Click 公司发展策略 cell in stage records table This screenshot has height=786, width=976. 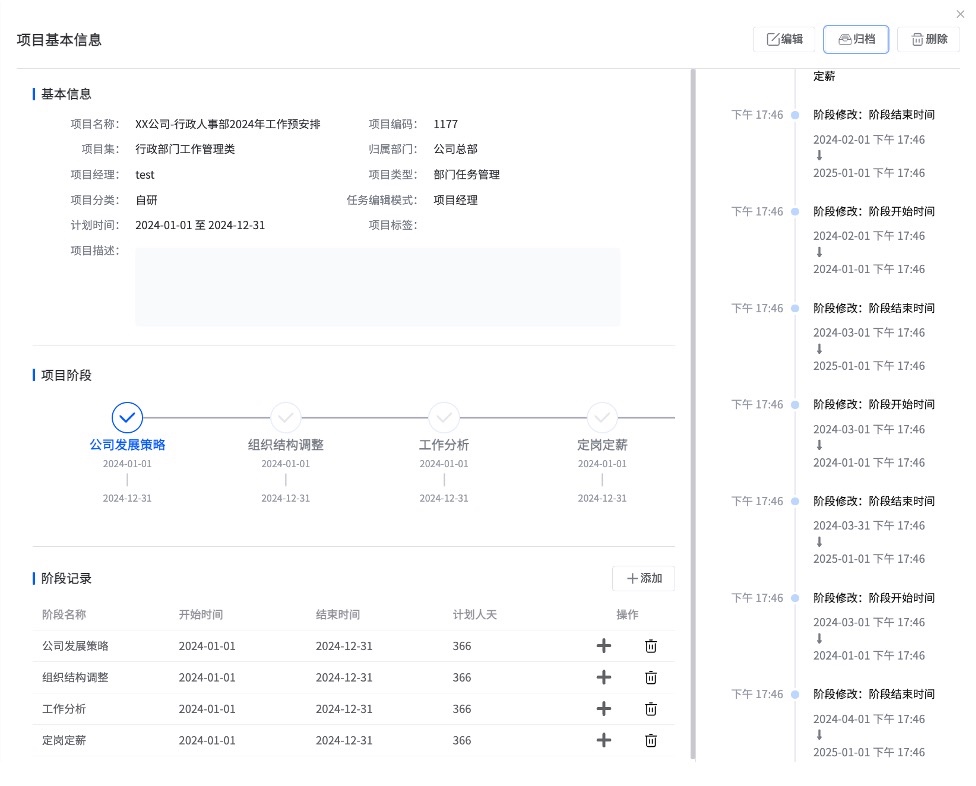tap(75, 646)
